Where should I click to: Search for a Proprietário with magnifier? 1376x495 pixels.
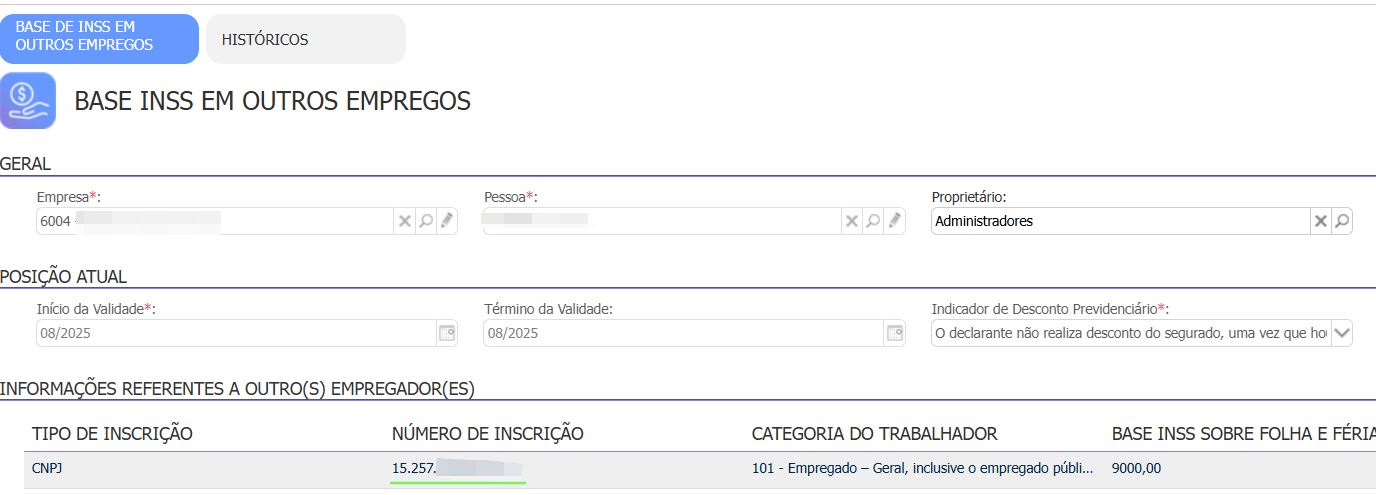click(1342, 221)
